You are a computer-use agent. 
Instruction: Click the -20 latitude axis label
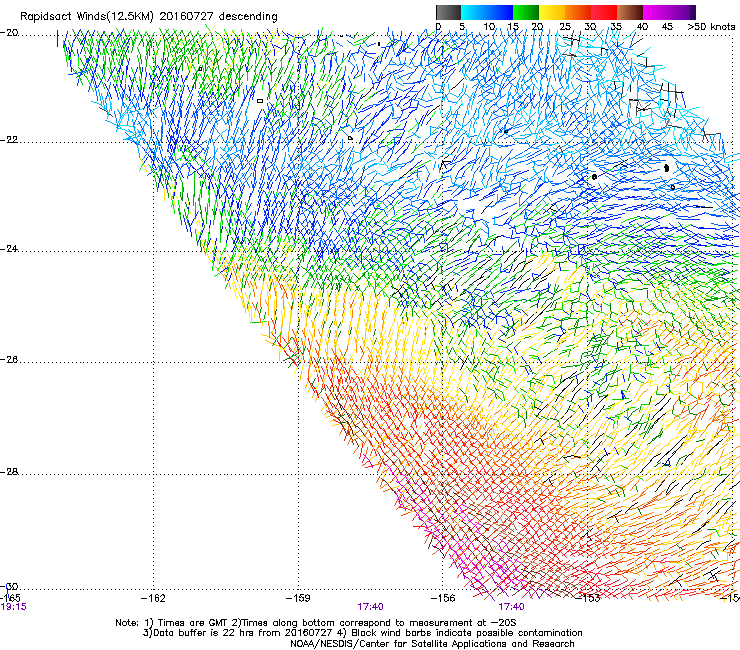tap(9, 33)
